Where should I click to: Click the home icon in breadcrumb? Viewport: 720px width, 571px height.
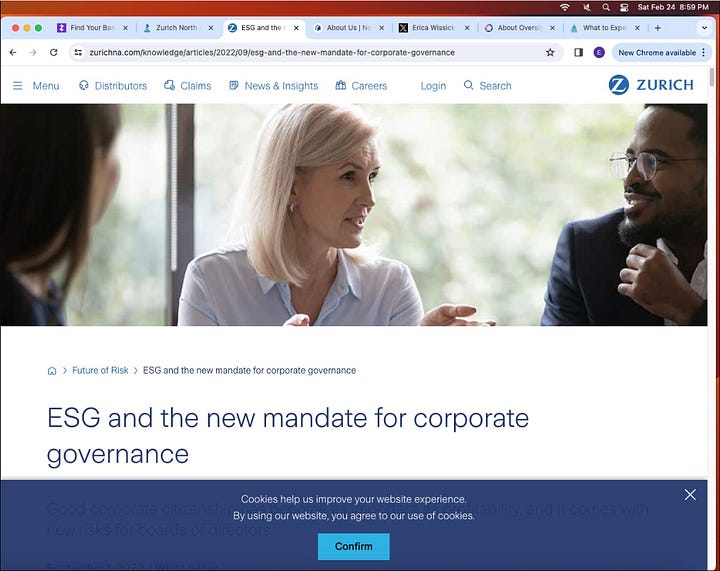pyautogui.click(x=52, y=371)
